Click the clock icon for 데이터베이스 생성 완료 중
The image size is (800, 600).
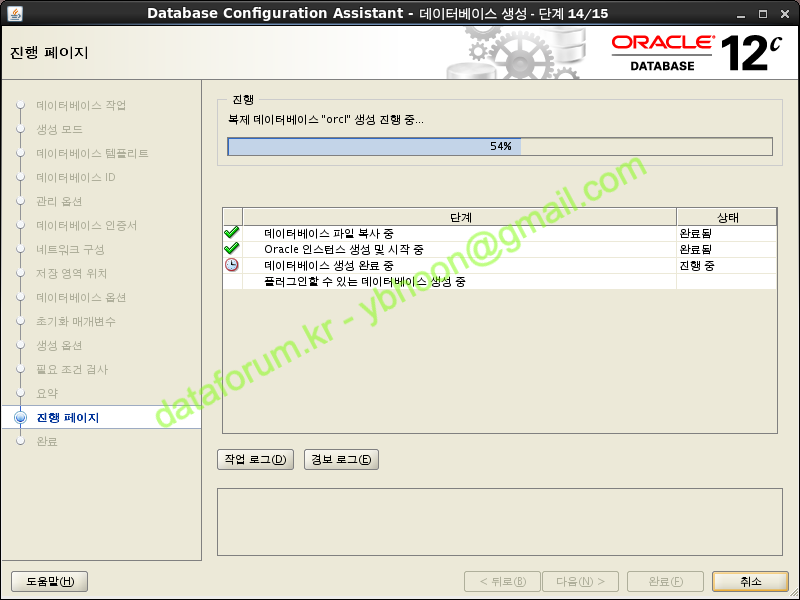(x=232, y=265)
